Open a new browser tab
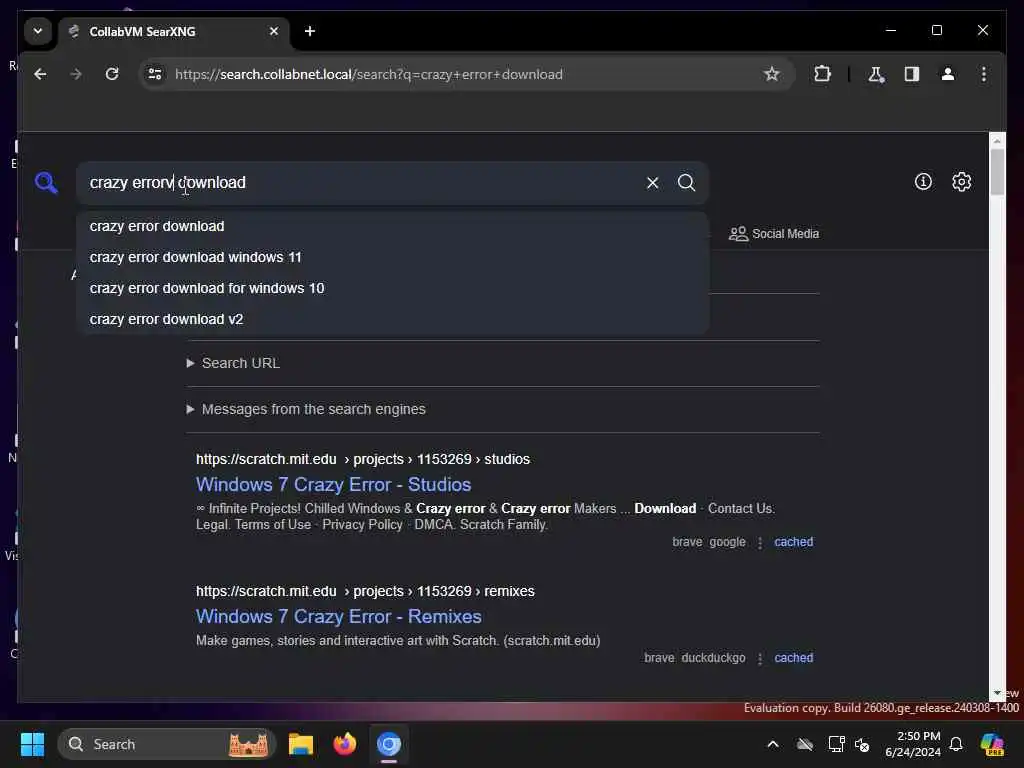This screenshot has width=1024, height=768. pyautogui.click(x=310, y=31)
